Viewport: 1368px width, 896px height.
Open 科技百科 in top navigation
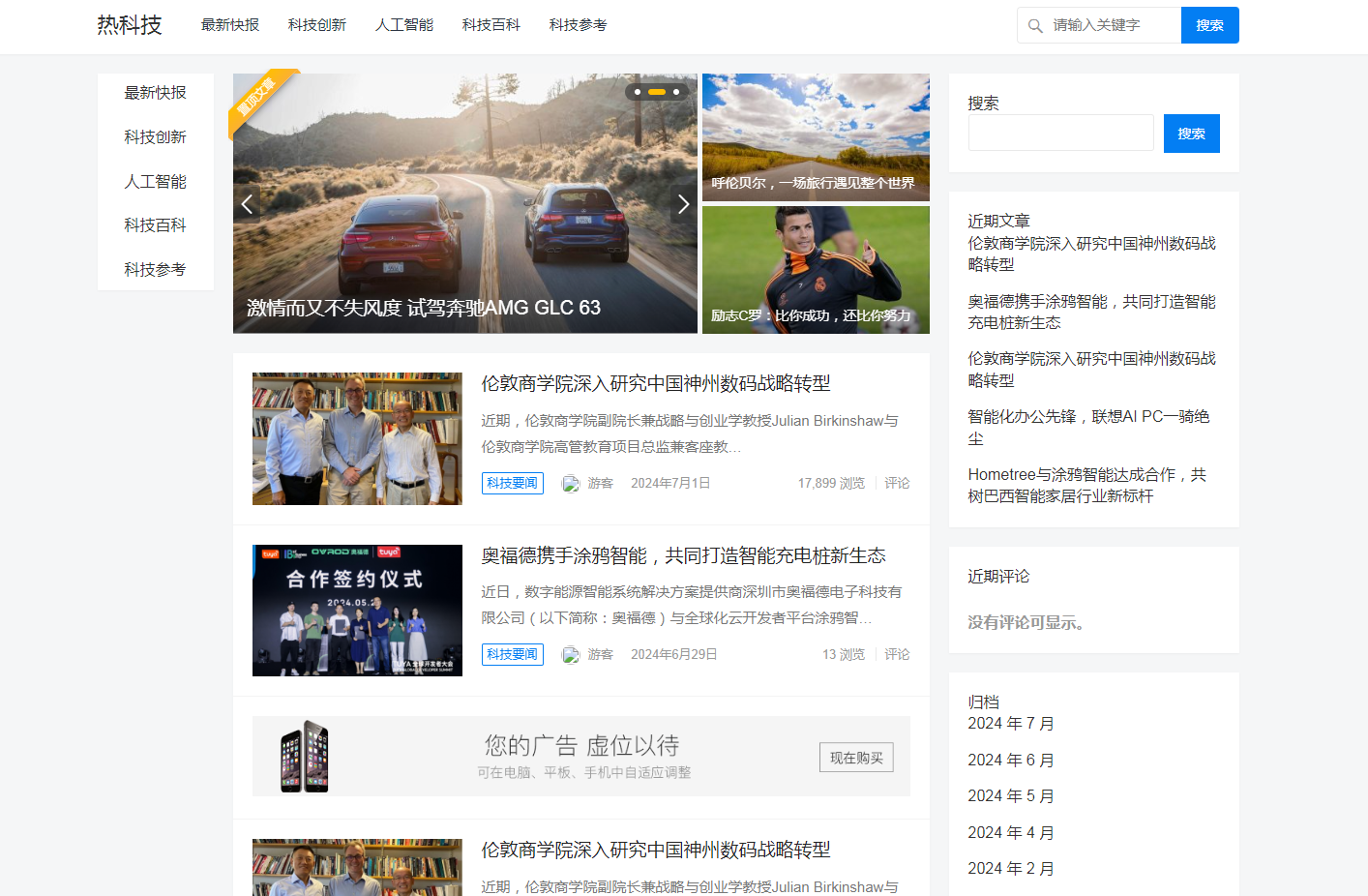click(x=491, y=25)
